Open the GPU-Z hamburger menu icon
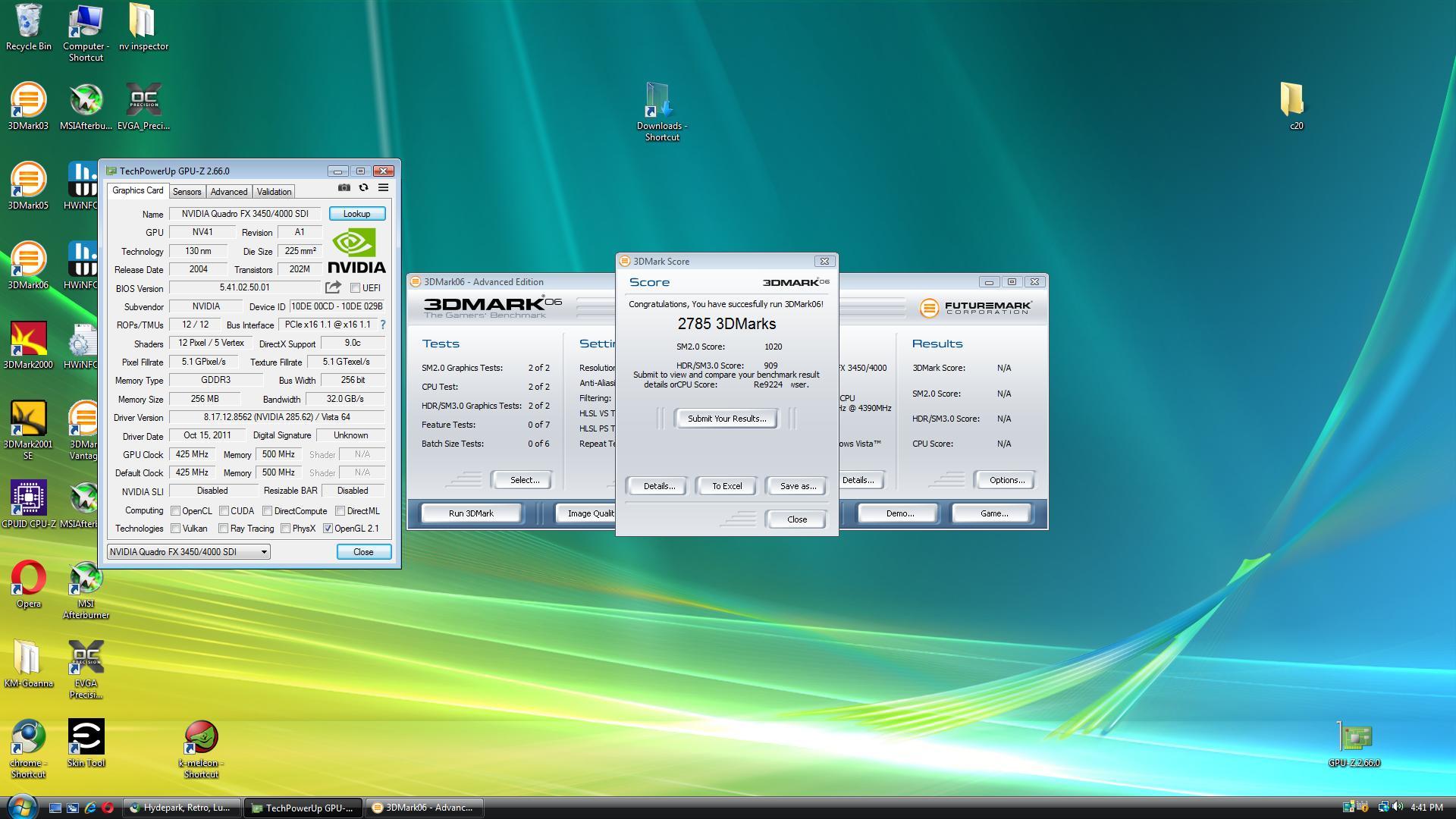This screenshot has height=819, width=1456. click(x=383, y=187)
